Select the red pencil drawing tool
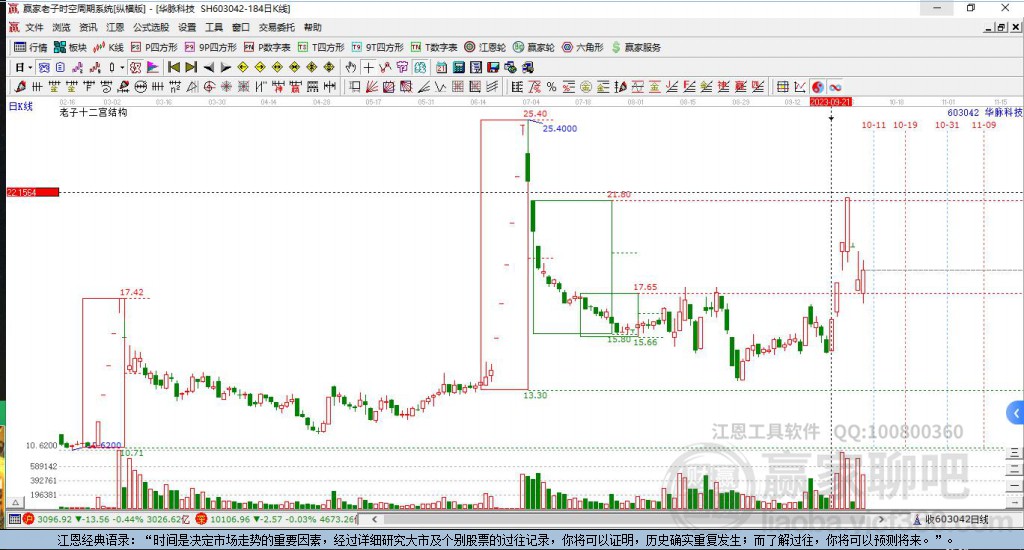This screenshot has height=550, width=1024. click(x=20, y=87)
